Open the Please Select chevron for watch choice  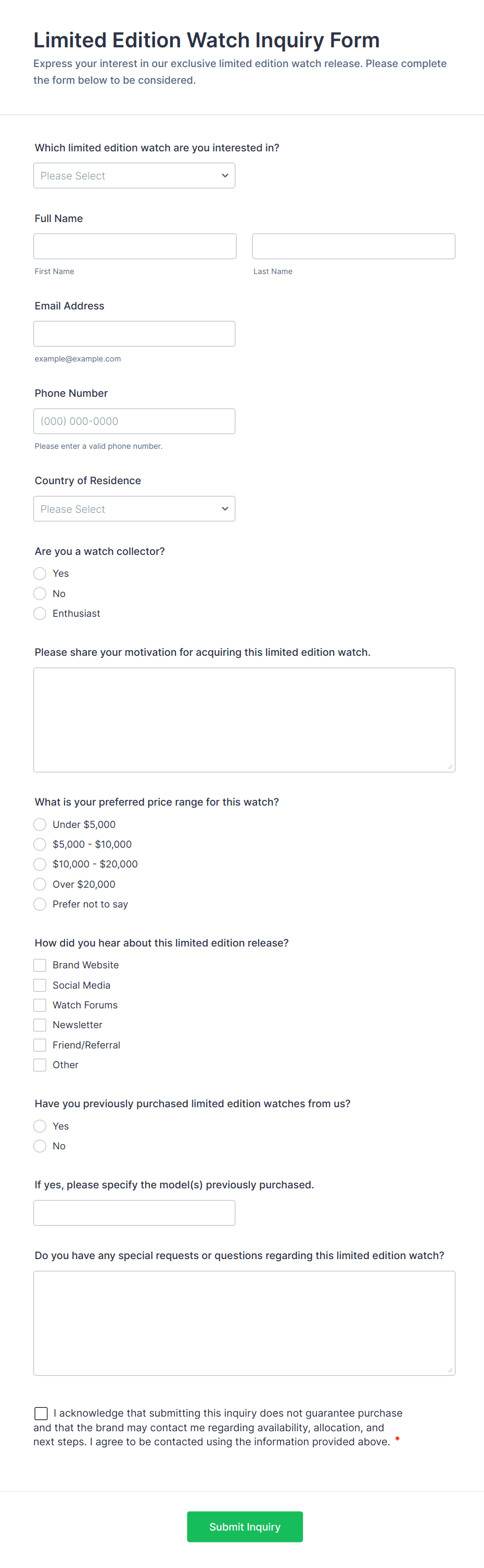click(225, 175)
